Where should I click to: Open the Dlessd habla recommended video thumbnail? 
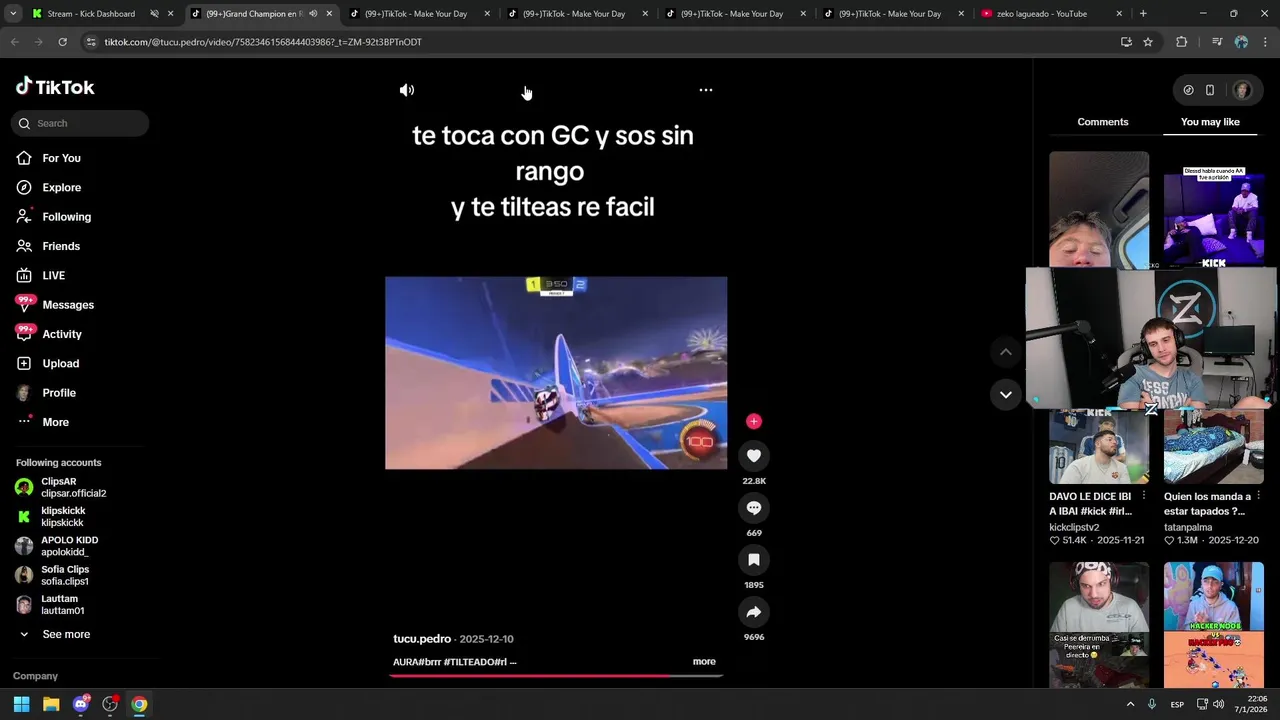pos(1214,210)
